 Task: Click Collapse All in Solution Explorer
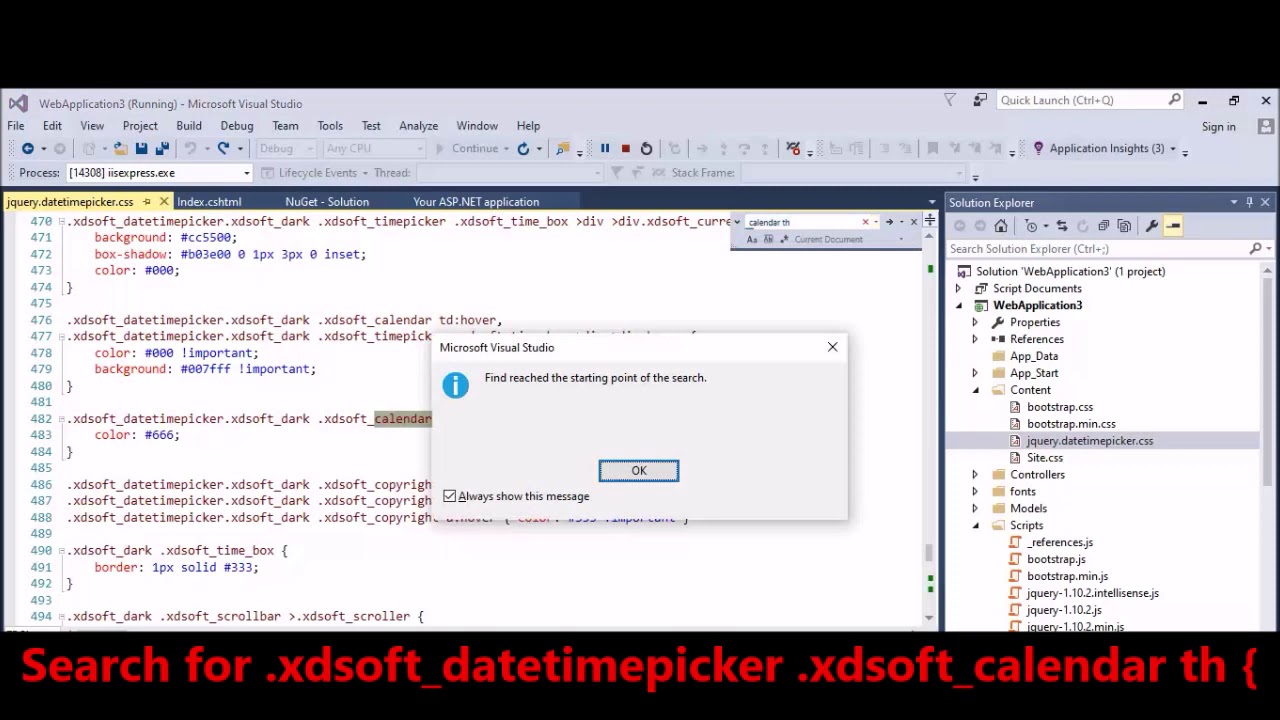[1103, 226]
